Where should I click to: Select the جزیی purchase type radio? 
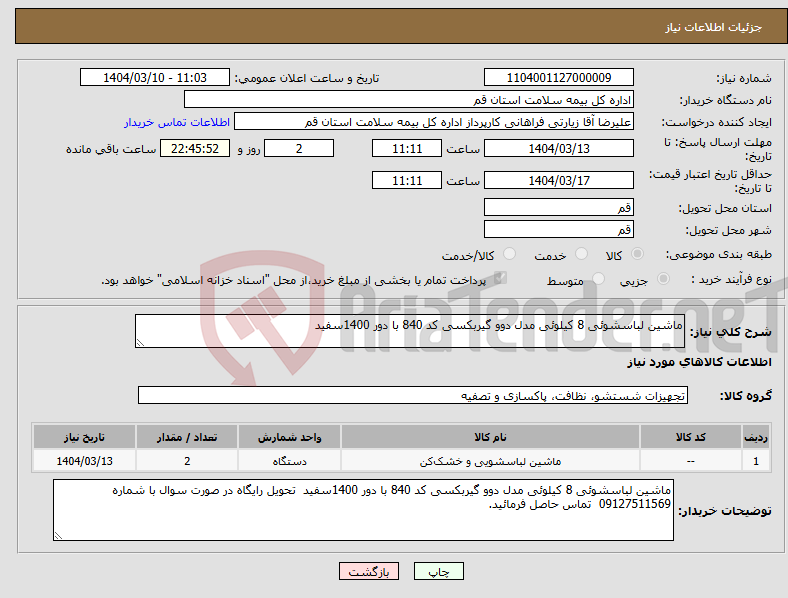(x=663, y=279)
